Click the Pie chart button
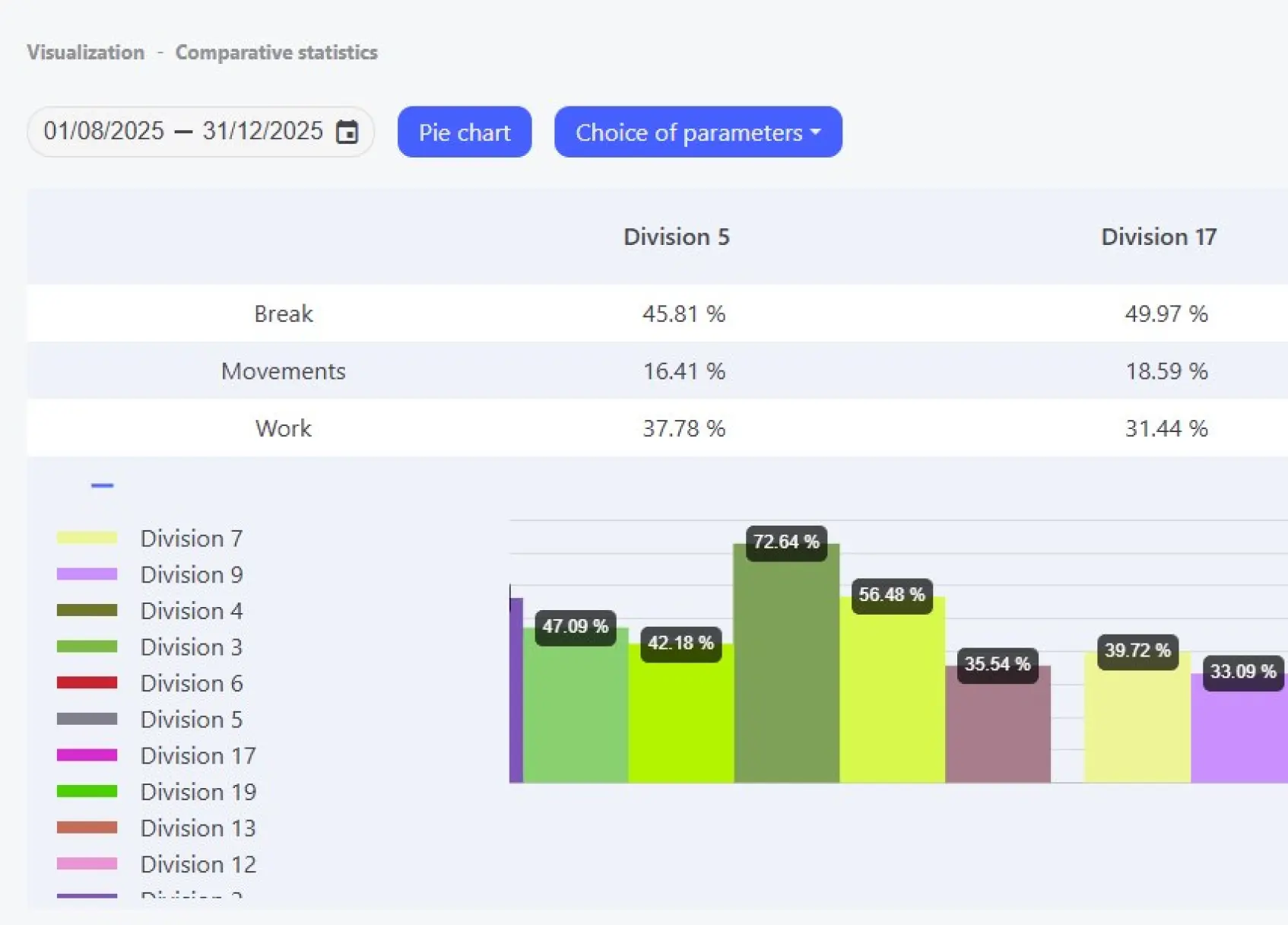This screenshot has height=925, width=1288. pyautogui.click(x=465, y=132)
